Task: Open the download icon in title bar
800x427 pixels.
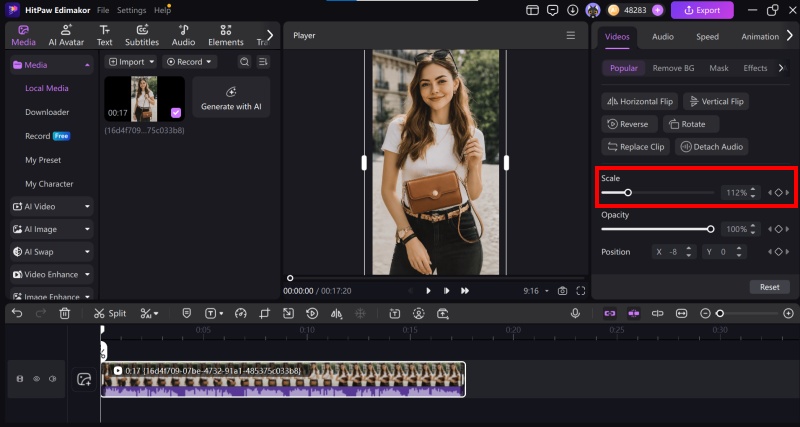Action: tap(572, 10)
